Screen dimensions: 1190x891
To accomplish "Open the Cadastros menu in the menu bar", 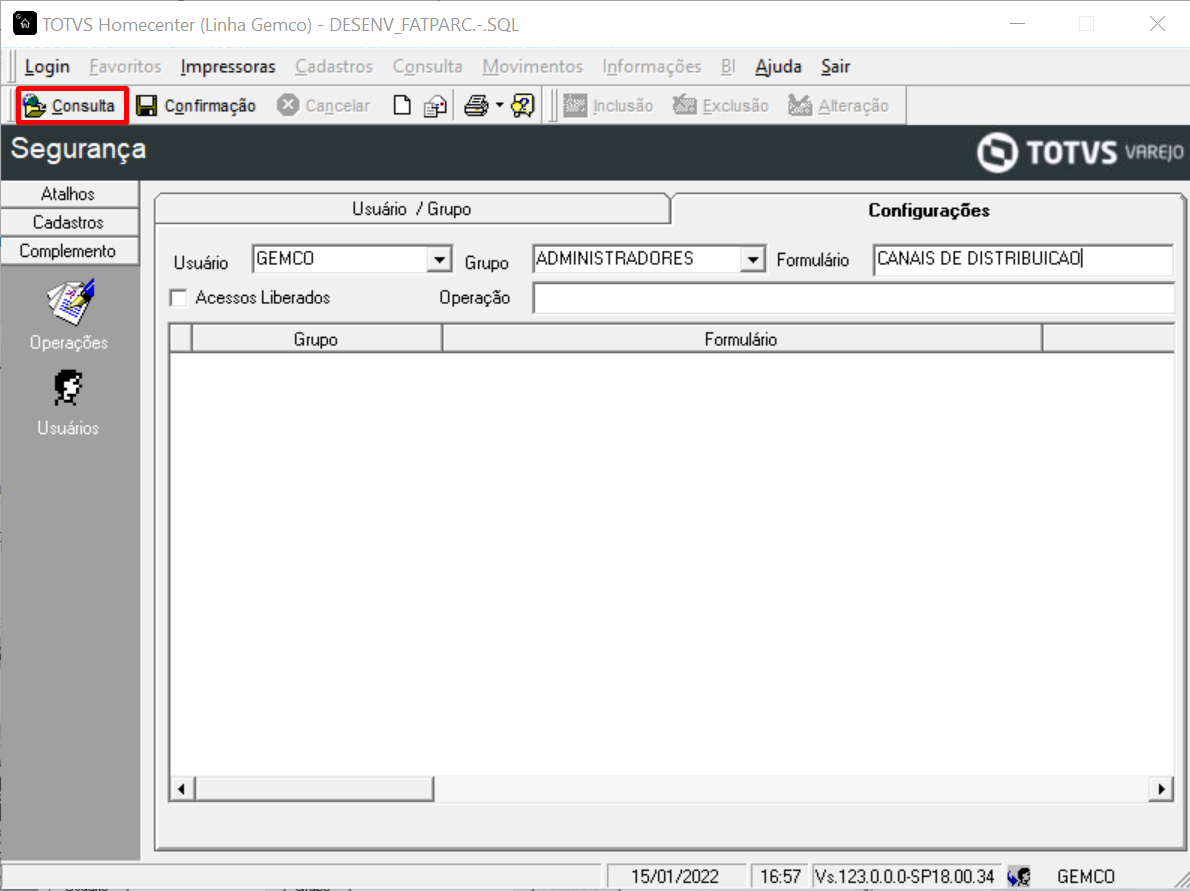I will pos(334,67).
